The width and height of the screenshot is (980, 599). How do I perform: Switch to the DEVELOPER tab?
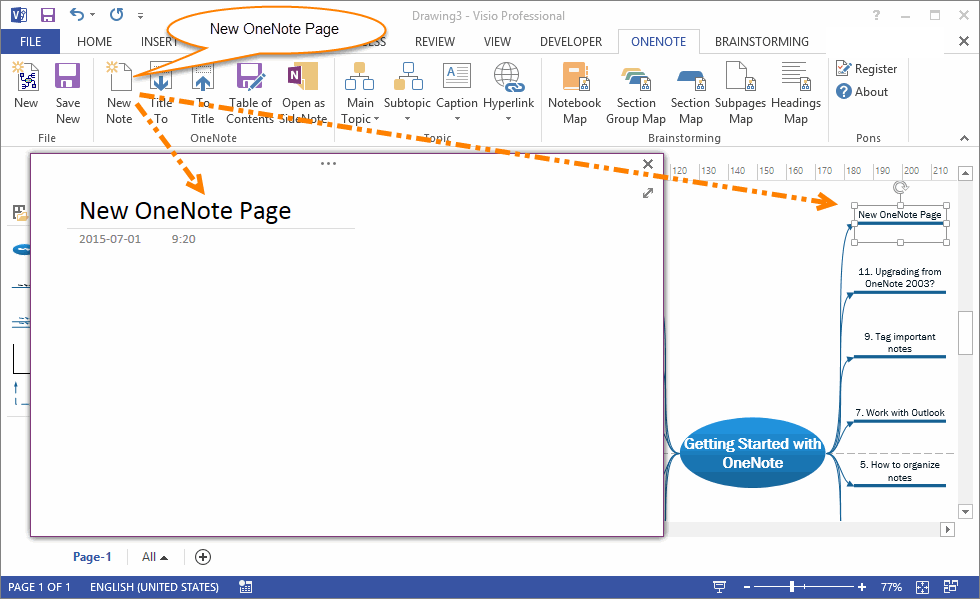point(571,42)
